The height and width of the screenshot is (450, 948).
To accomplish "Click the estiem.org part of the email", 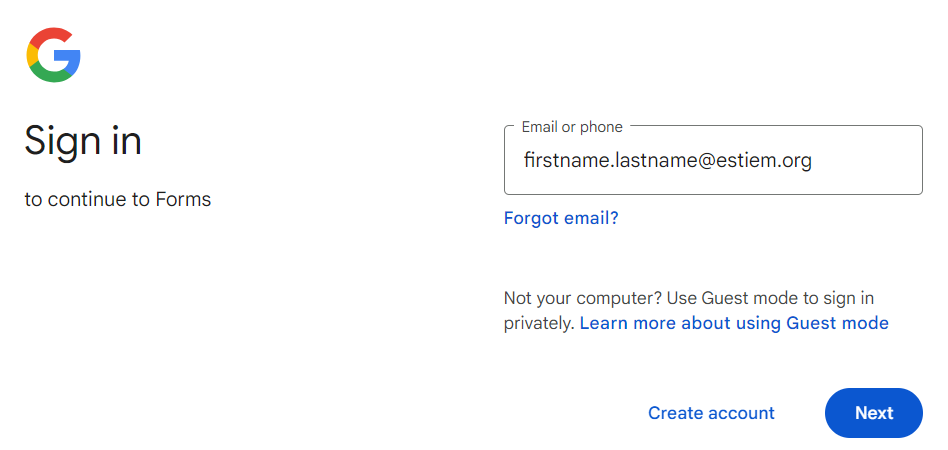I will click(765, 160).
